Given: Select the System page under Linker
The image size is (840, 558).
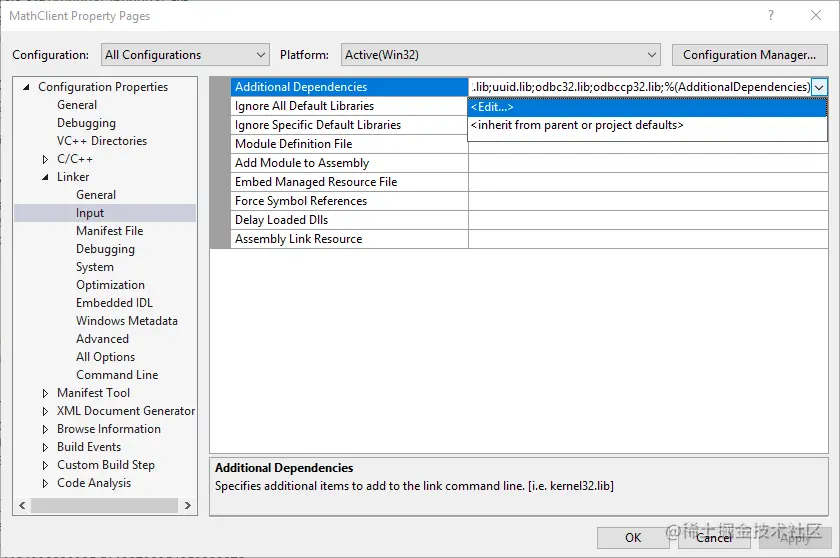Looking at the screenshot, I should 95,267.
